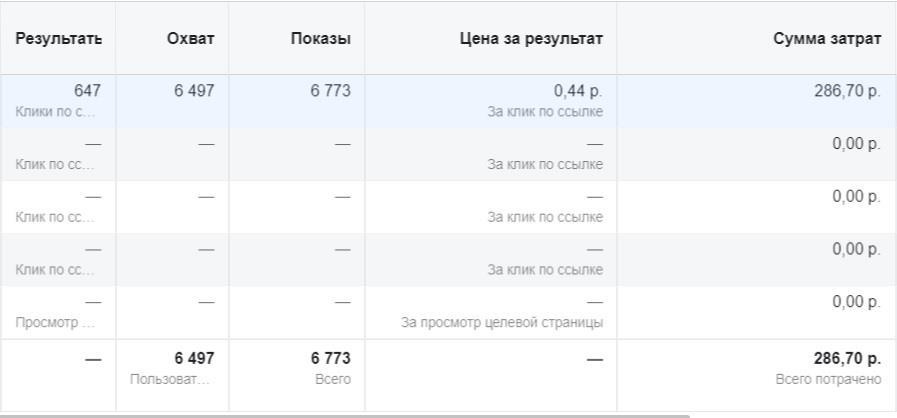Click bold total impressions 6 773 in the summary row

pyautogui.click(x=330, y=358)
